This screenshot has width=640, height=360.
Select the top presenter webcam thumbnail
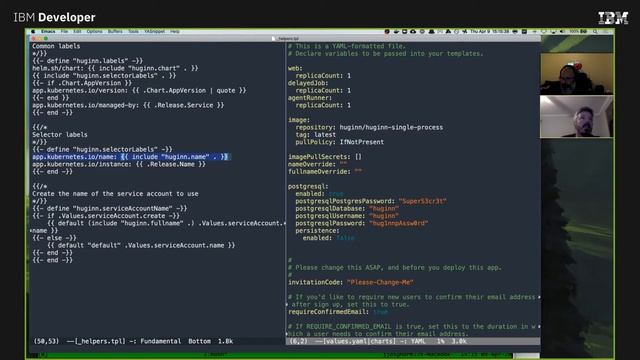click(576, 73)
